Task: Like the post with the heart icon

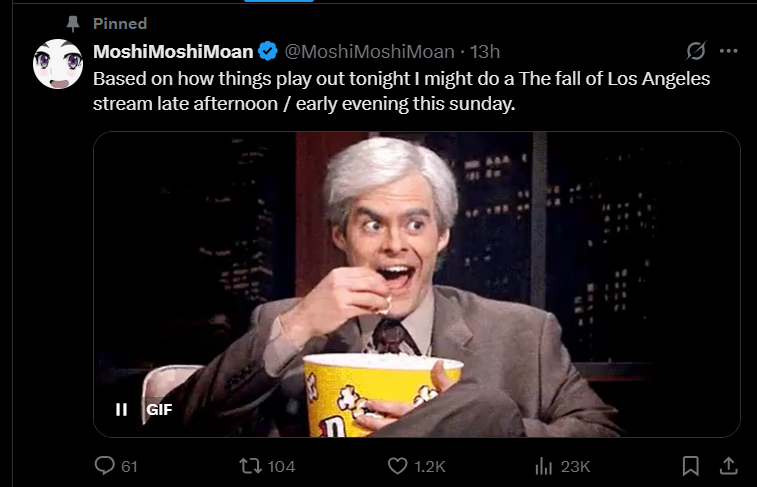Action: tap(397, 466)
